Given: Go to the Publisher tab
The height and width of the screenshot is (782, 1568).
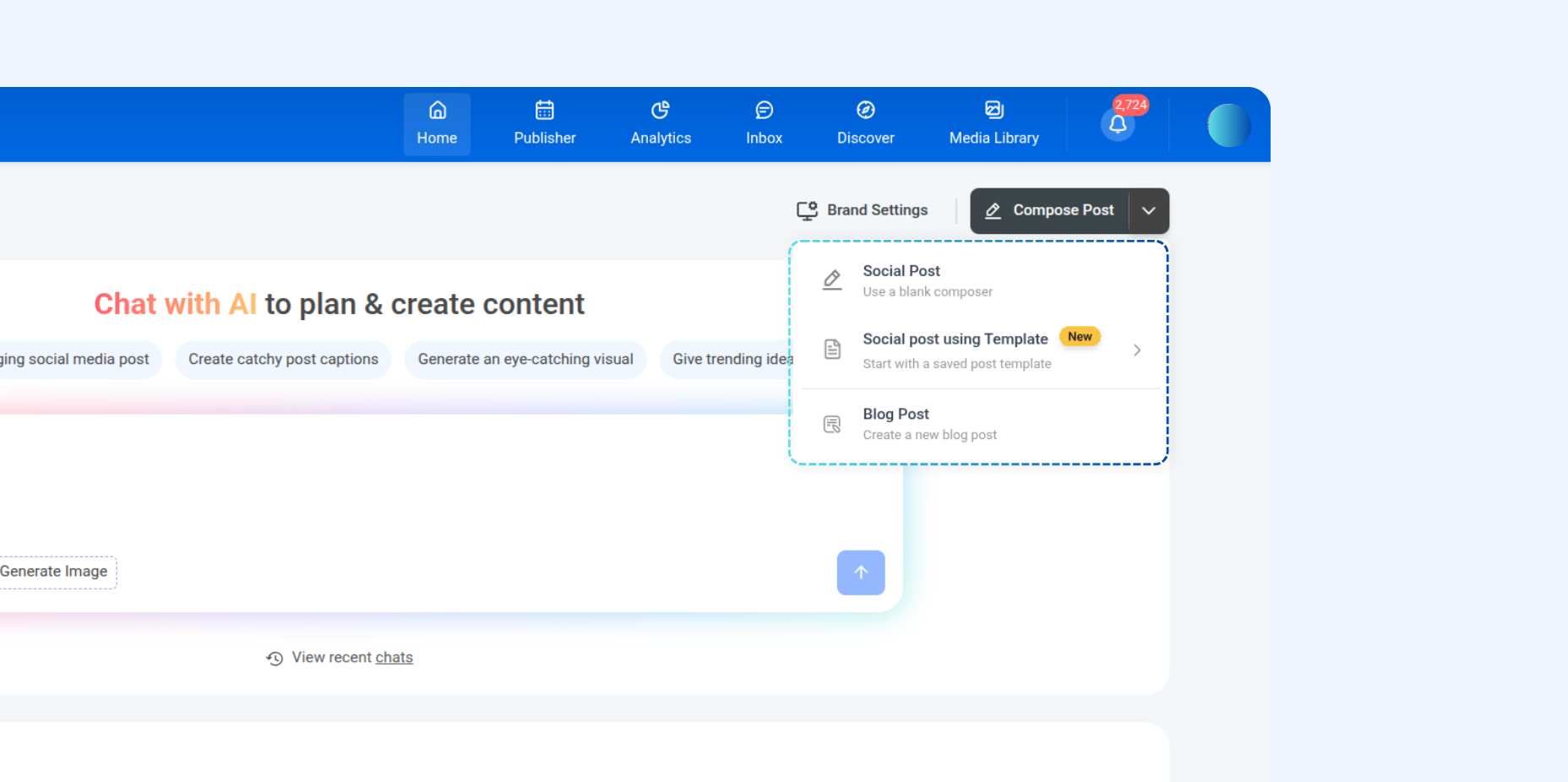Looking at the screenshot, I should tap(545, 124).
